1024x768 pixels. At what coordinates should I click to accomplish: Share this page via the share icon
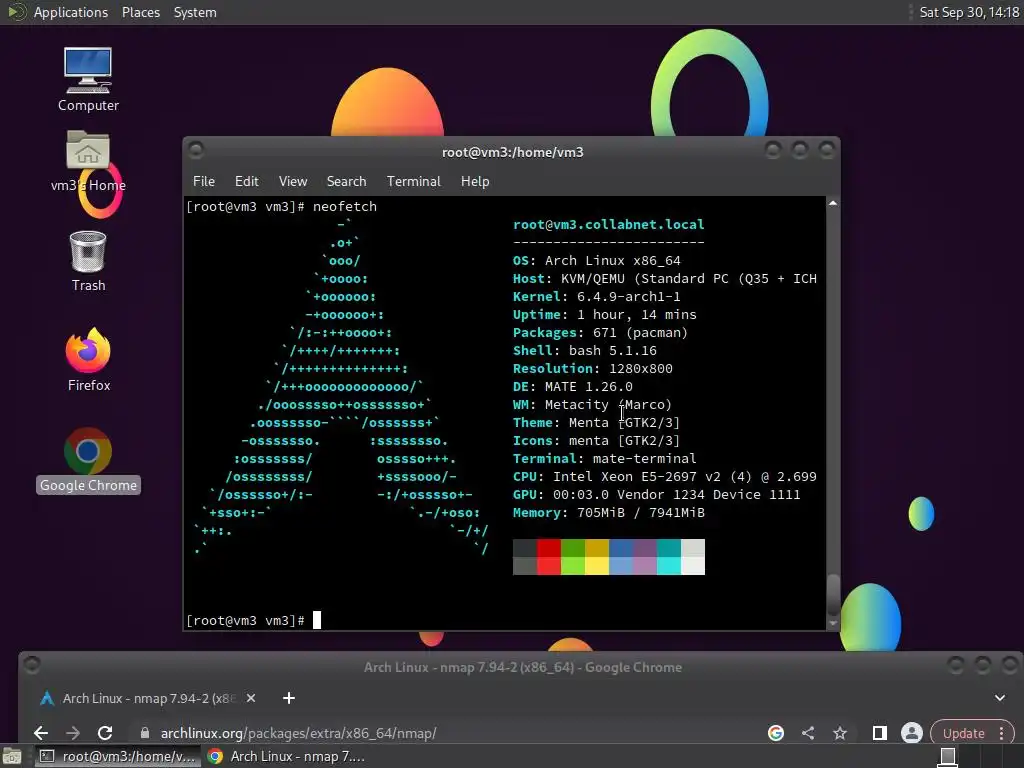[x=808, y=733]
